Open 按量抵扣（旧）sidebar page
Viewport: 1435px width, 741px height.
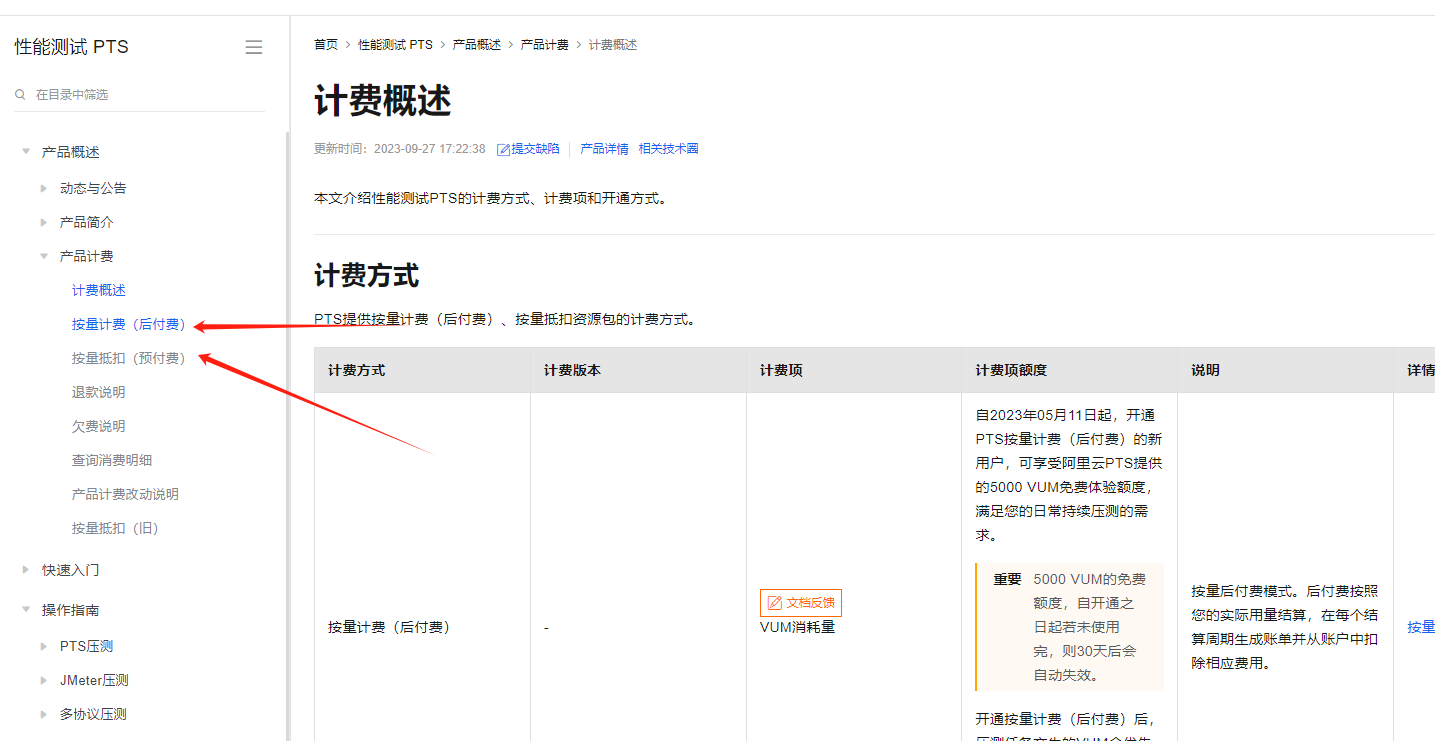[116, 528]
